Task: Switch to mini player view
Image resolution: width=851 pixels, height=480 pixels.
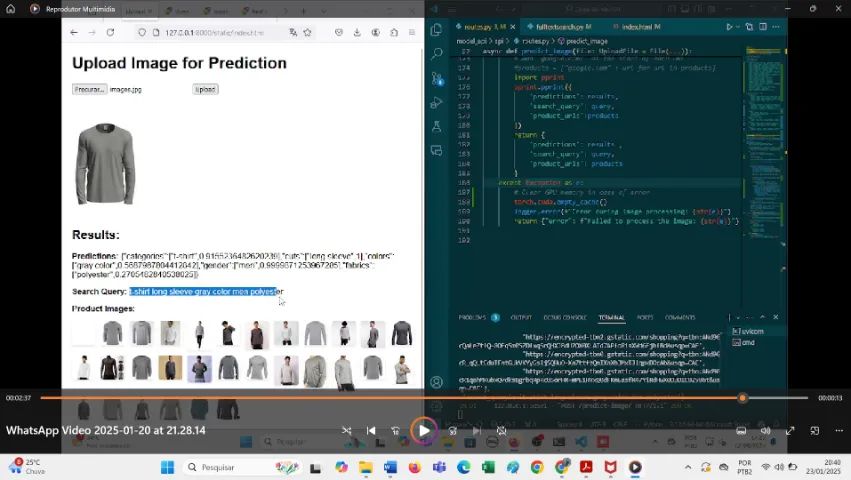Action: pos(815,431)
